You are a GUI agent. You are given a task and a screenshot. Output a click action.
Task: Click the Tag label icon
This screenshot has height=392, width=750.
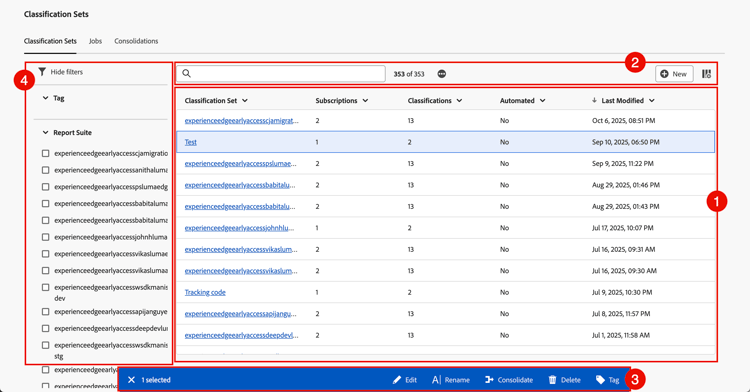tap(600, 380)
